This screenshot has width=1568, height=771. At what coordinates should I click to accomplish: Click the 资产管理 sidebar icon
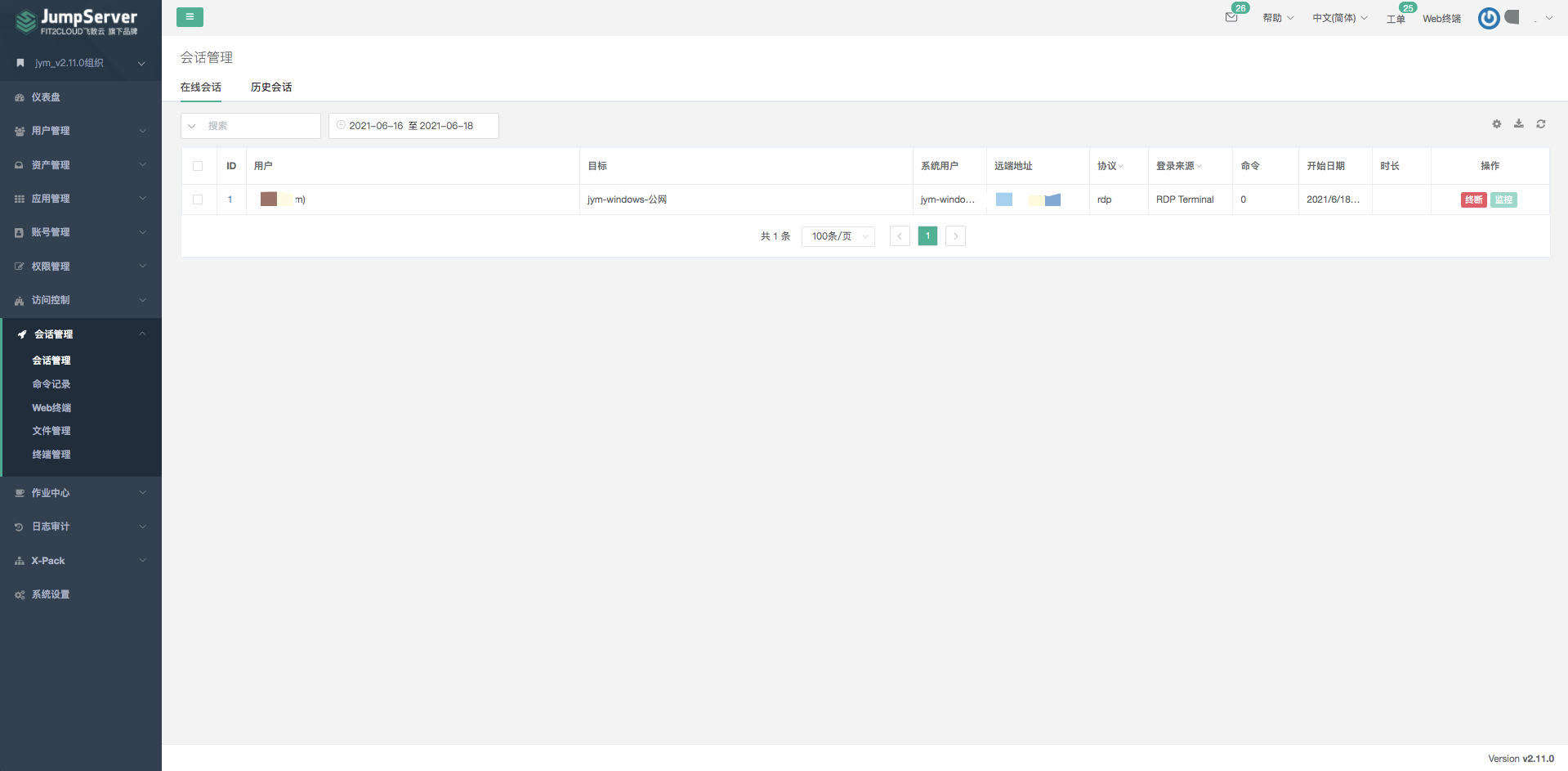18,165
